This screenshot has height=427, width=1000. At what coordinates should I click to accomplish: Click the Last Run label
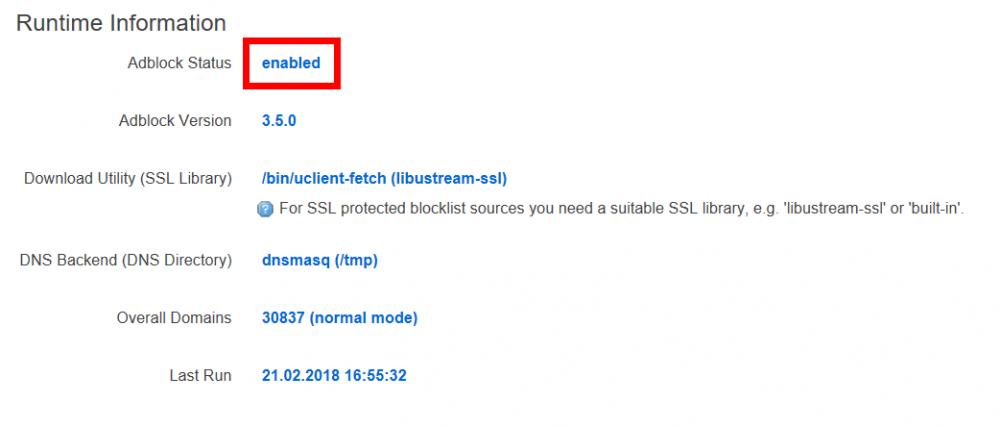[x=200, y=376]
